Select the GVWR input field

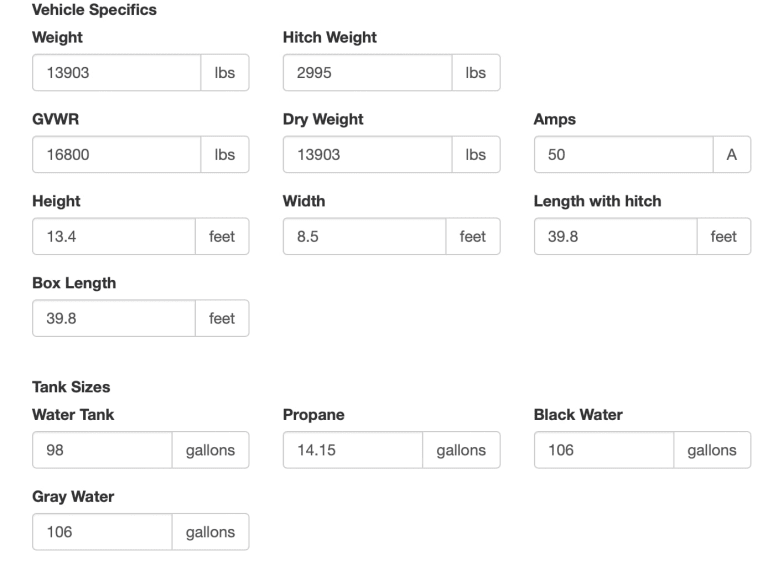pos(117,155)
